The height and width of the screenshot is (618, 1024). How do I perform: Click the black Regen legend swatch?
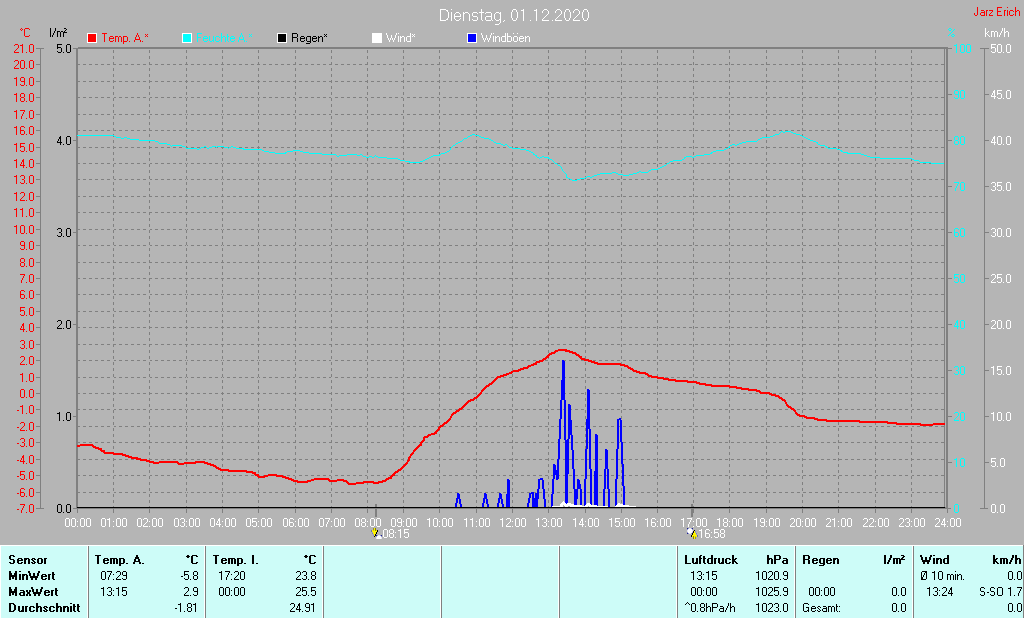point(282,38)
